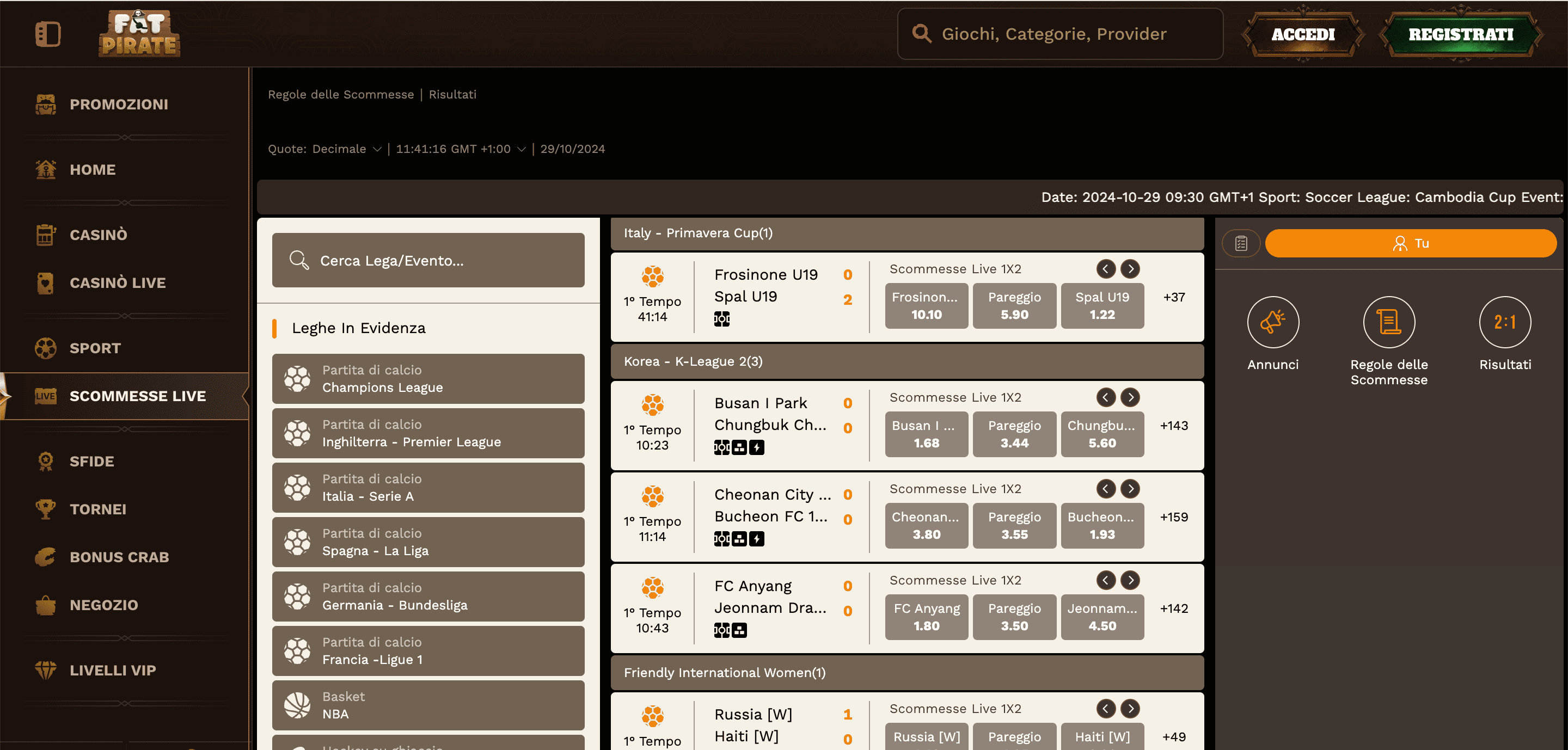Open Livelli VIP diamond icon

pyautogui.click(x=45, y=669)
